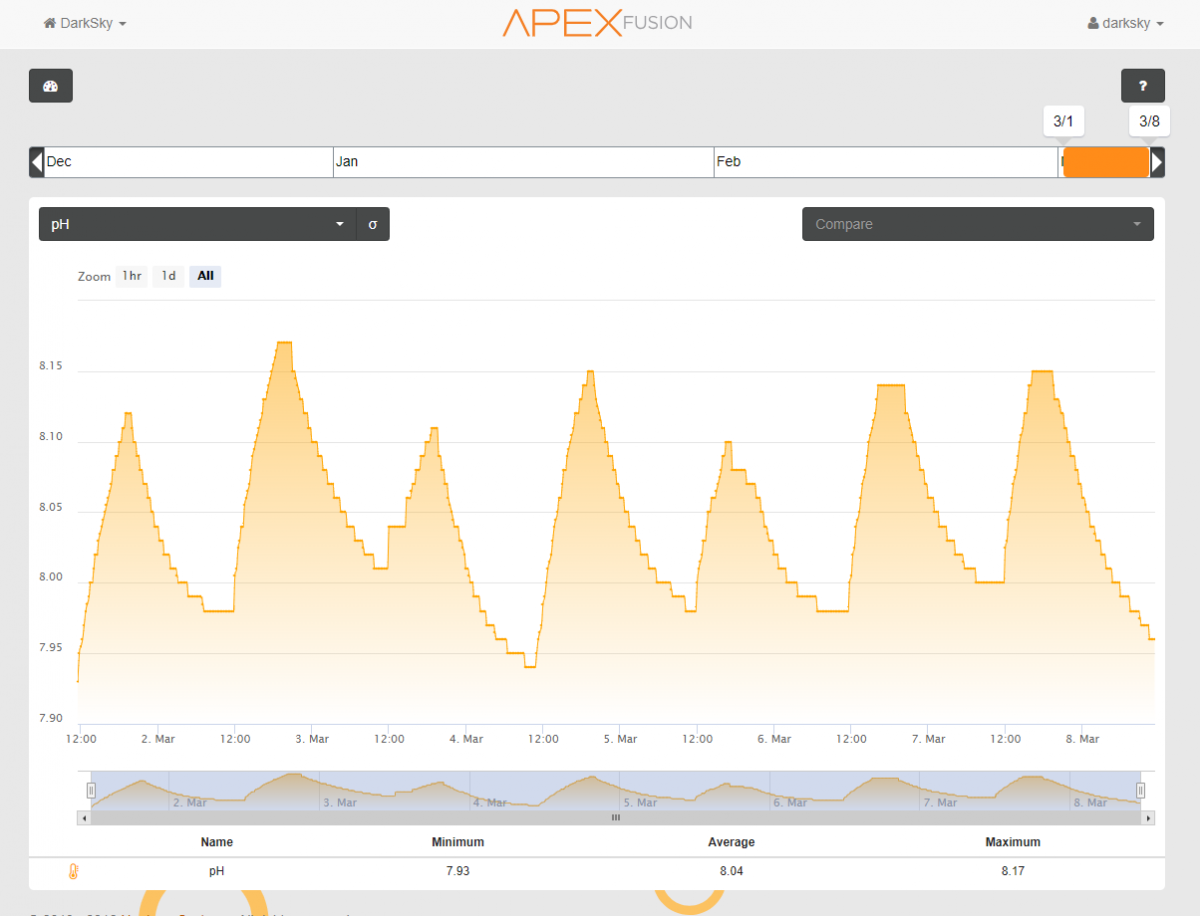Click the 8.15 y-axis label
Viewport: 1200px width, 916px height.
click(50, 366)
